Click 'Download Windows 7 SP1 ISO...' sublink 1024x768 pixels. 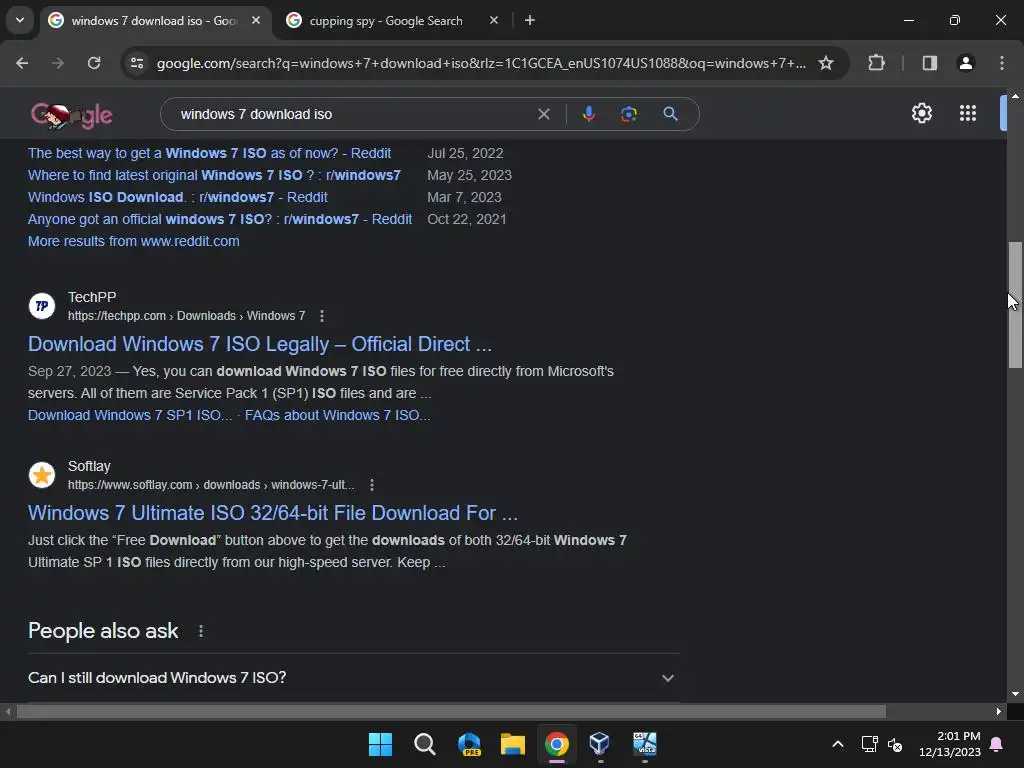(130, 415)
